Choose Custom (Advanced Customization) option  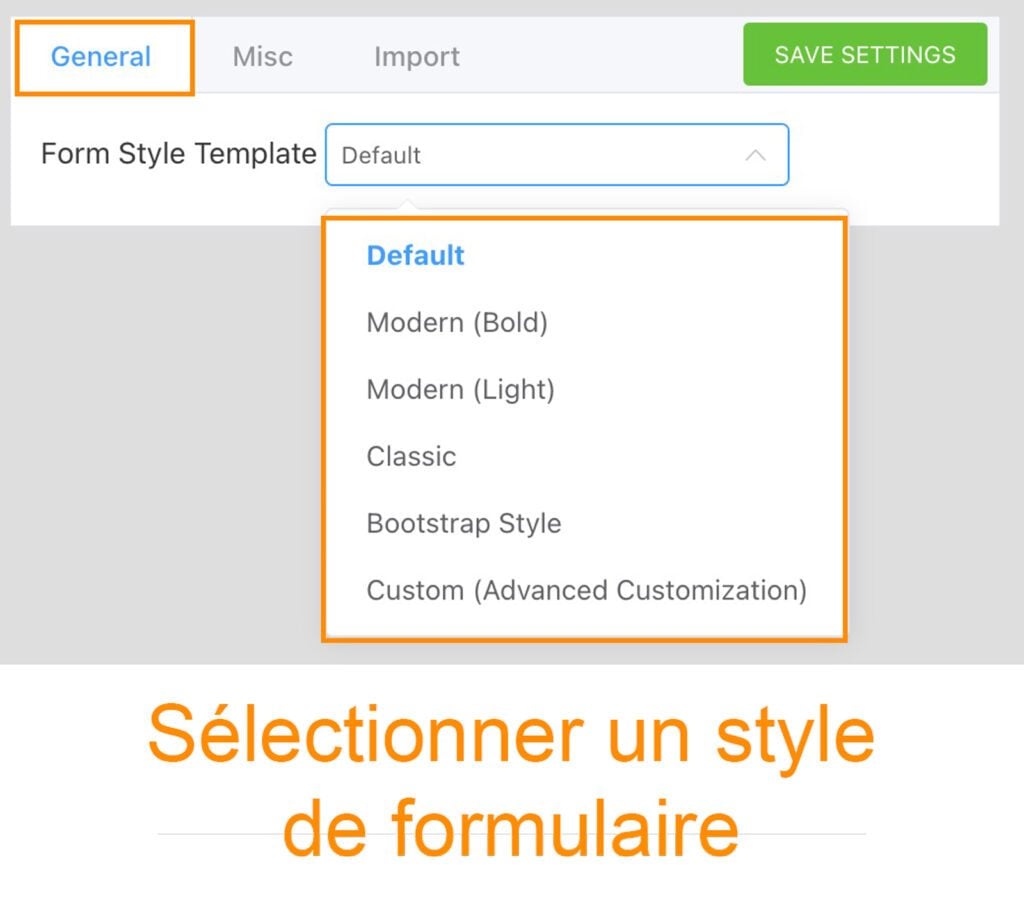point(586,590)
